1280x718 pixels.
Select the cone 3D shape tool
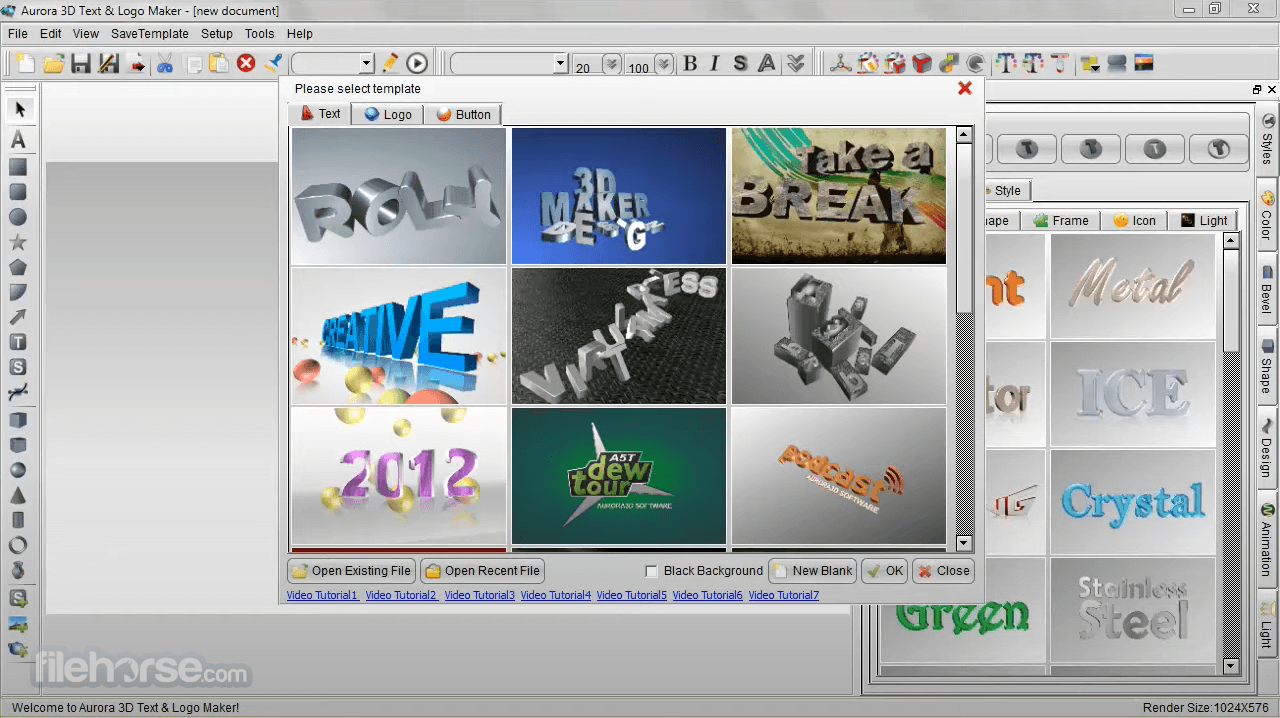[18, 495]
